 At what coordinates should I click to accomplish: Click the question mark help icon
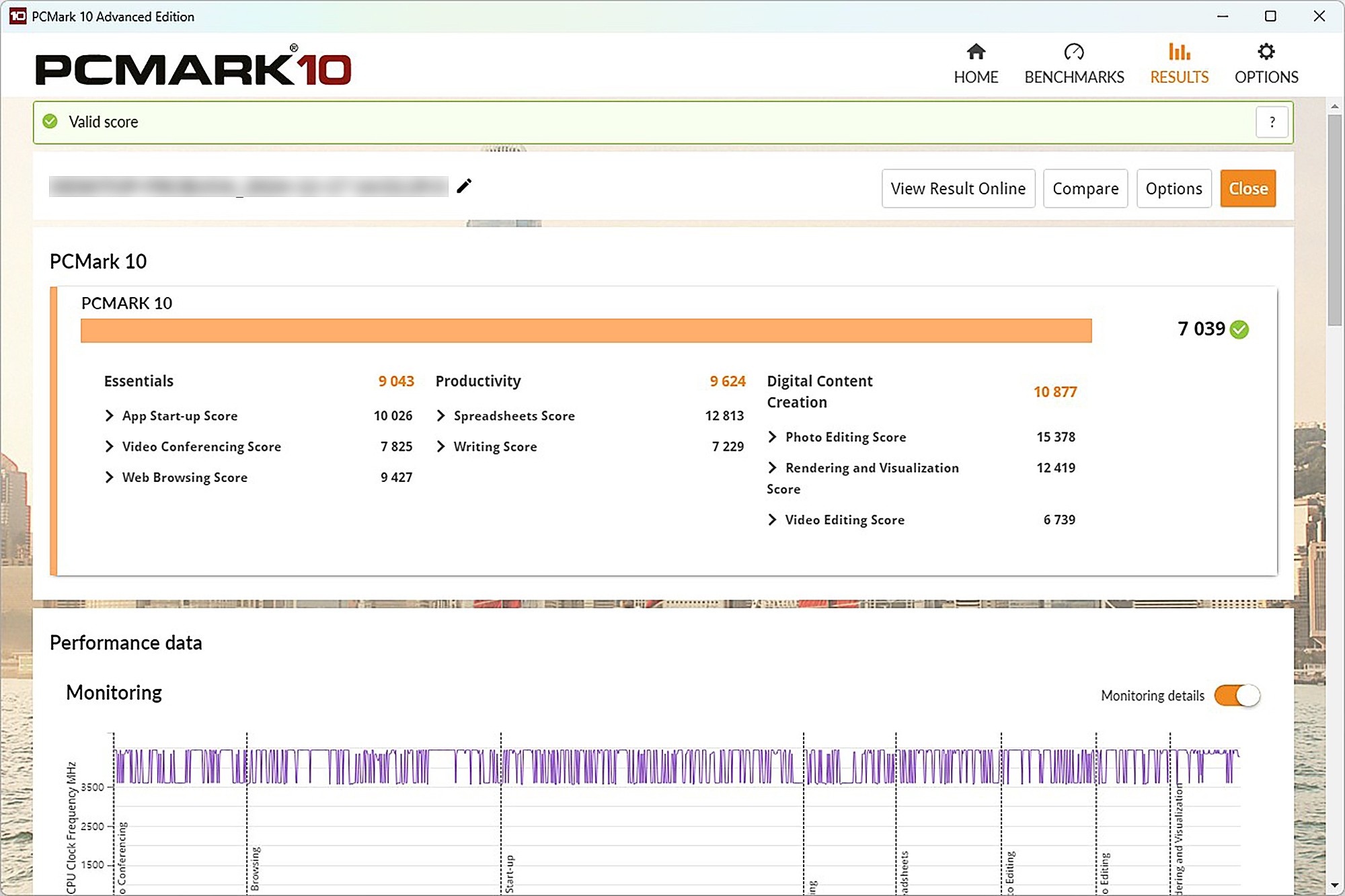[1272, 122]
